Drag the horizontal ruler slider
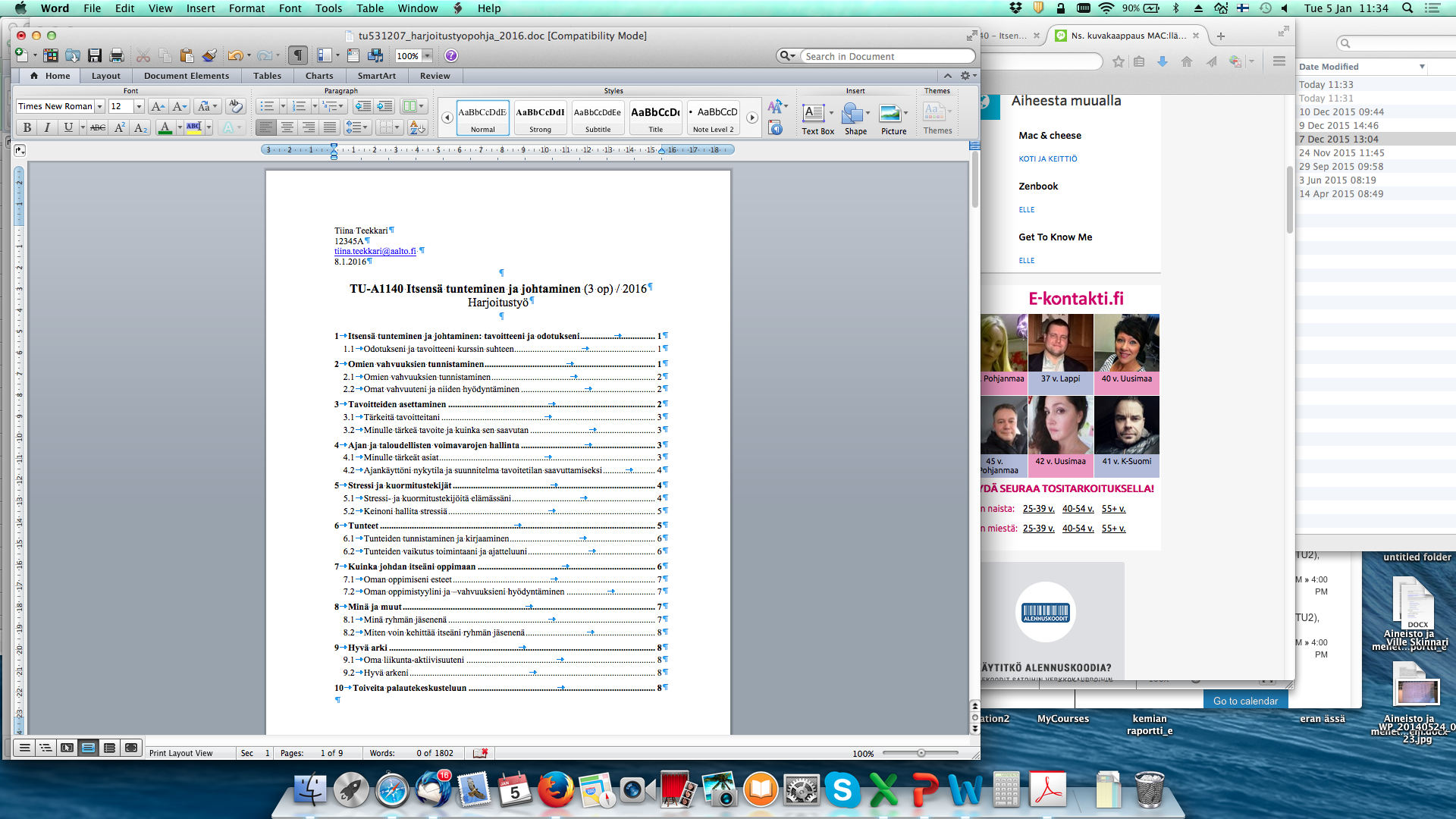Image resolution: width=1456 pixels, height=819 pixels. 335,150
